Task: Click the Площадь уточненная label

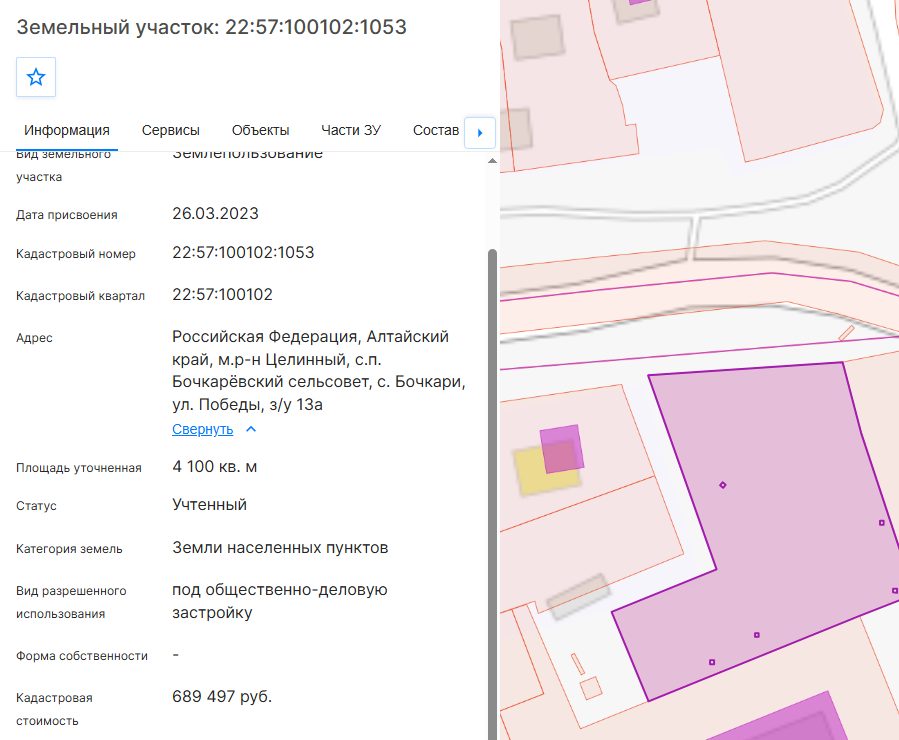Action: [x=79, y=468]
